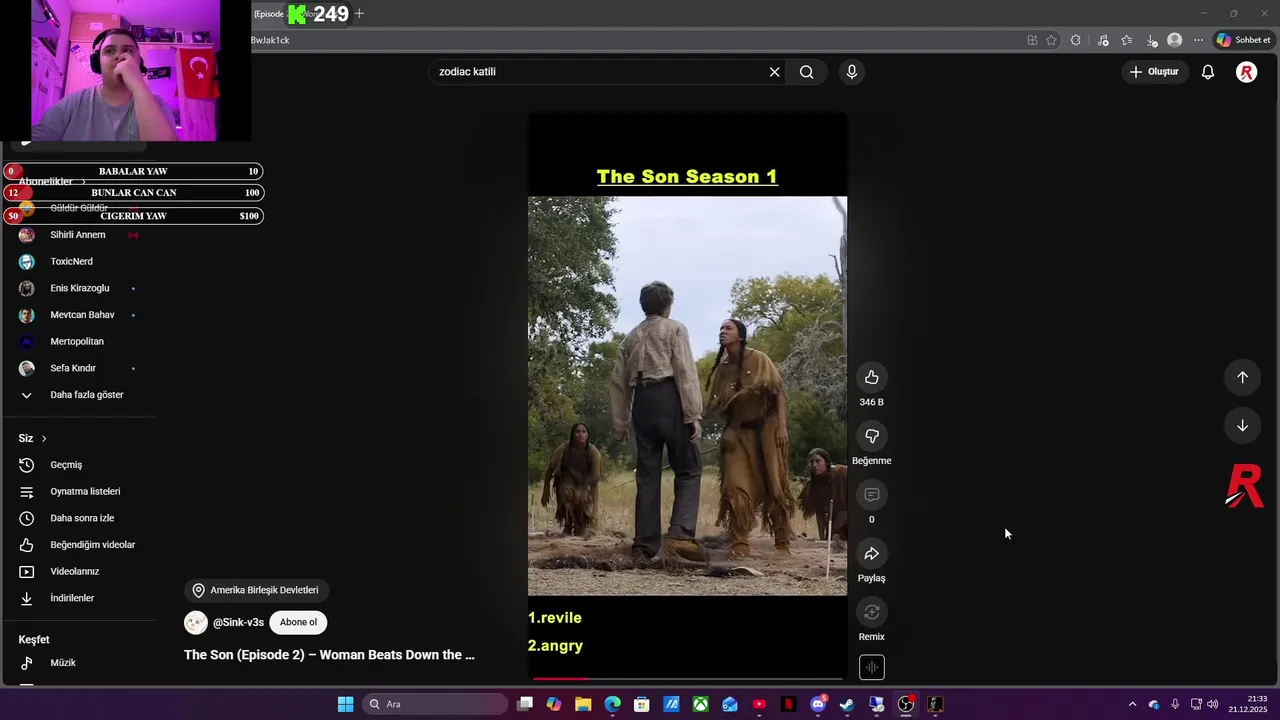
Task: Open the Remix option
Action: click(871, 612)
